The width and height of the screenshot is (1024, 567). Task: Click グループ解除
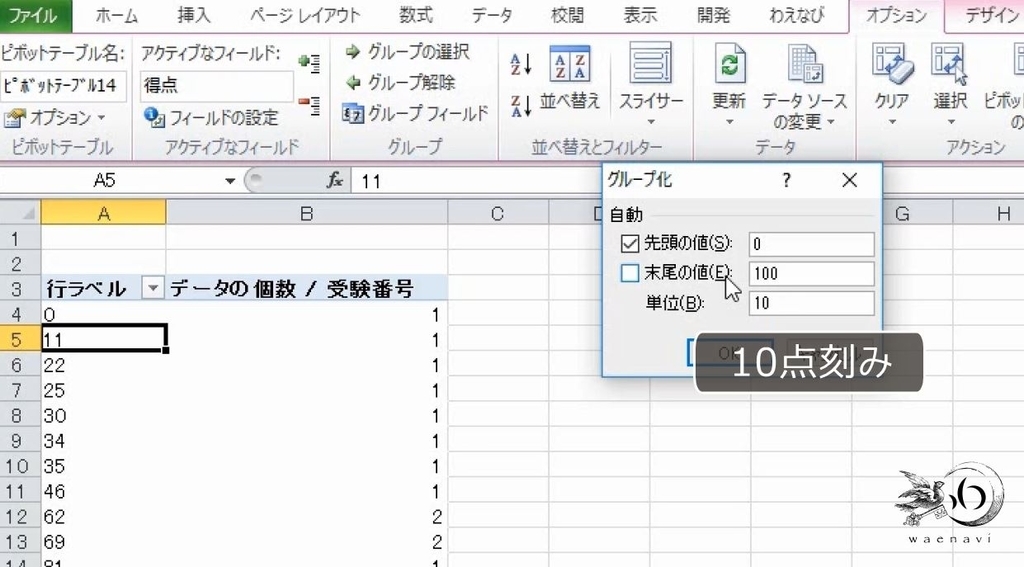[x=400, y=82]
